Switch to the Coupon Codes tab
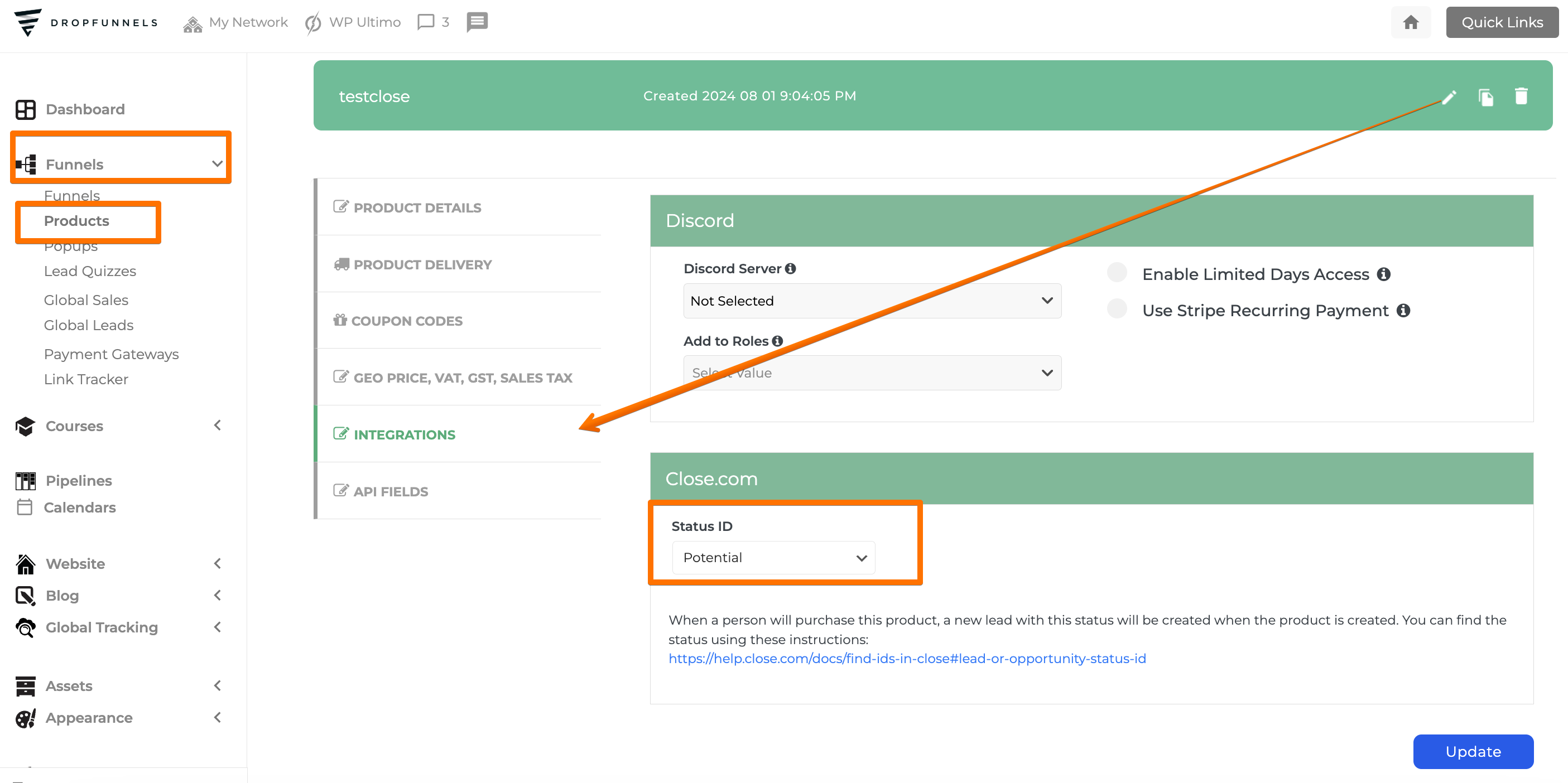1568x783 pixels. pyautogui.click(x=459, y=321)
